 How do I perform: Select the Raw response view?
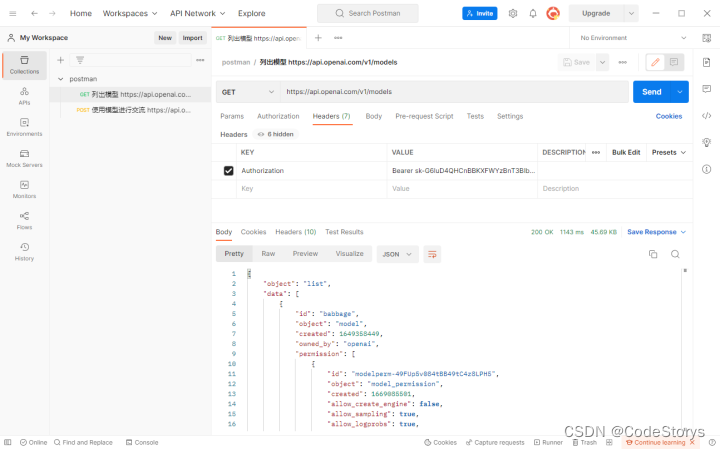click(x=268, y=253)
